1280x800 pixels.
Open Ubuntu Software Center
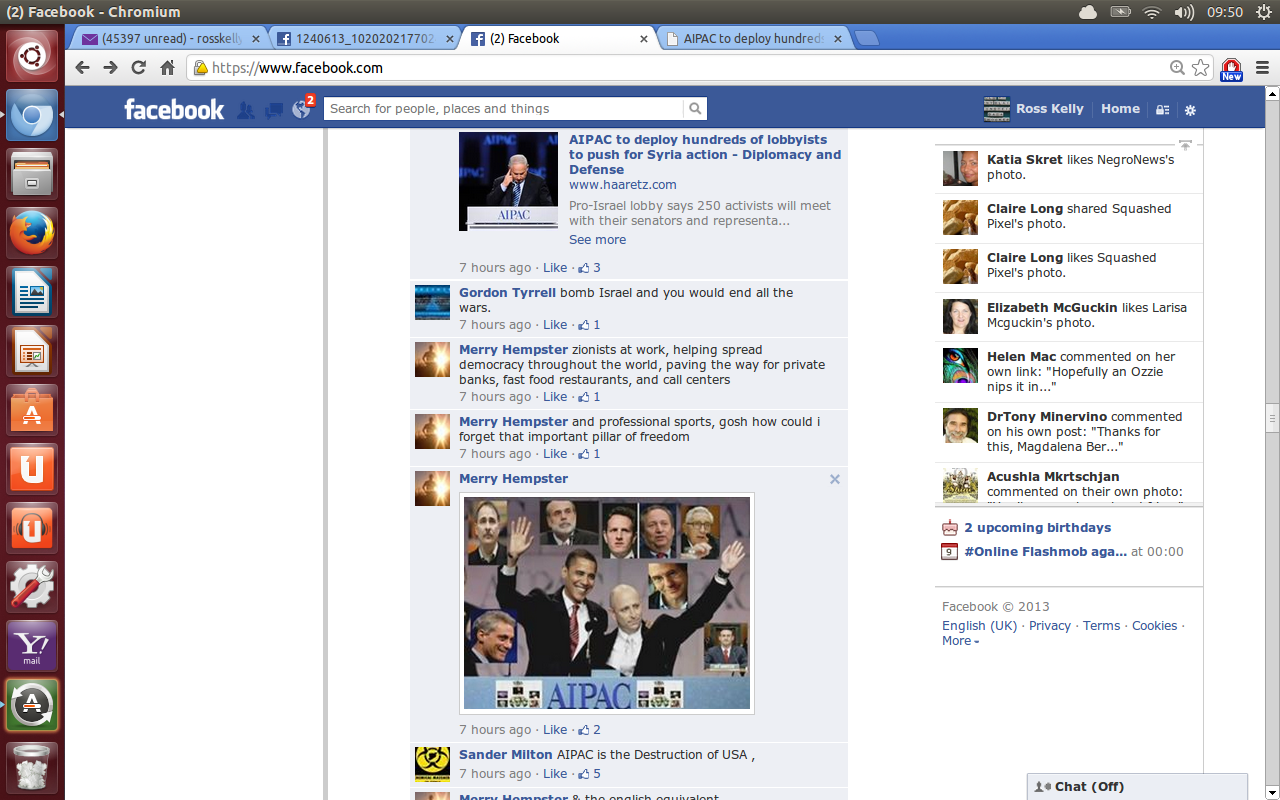(32, 410)
